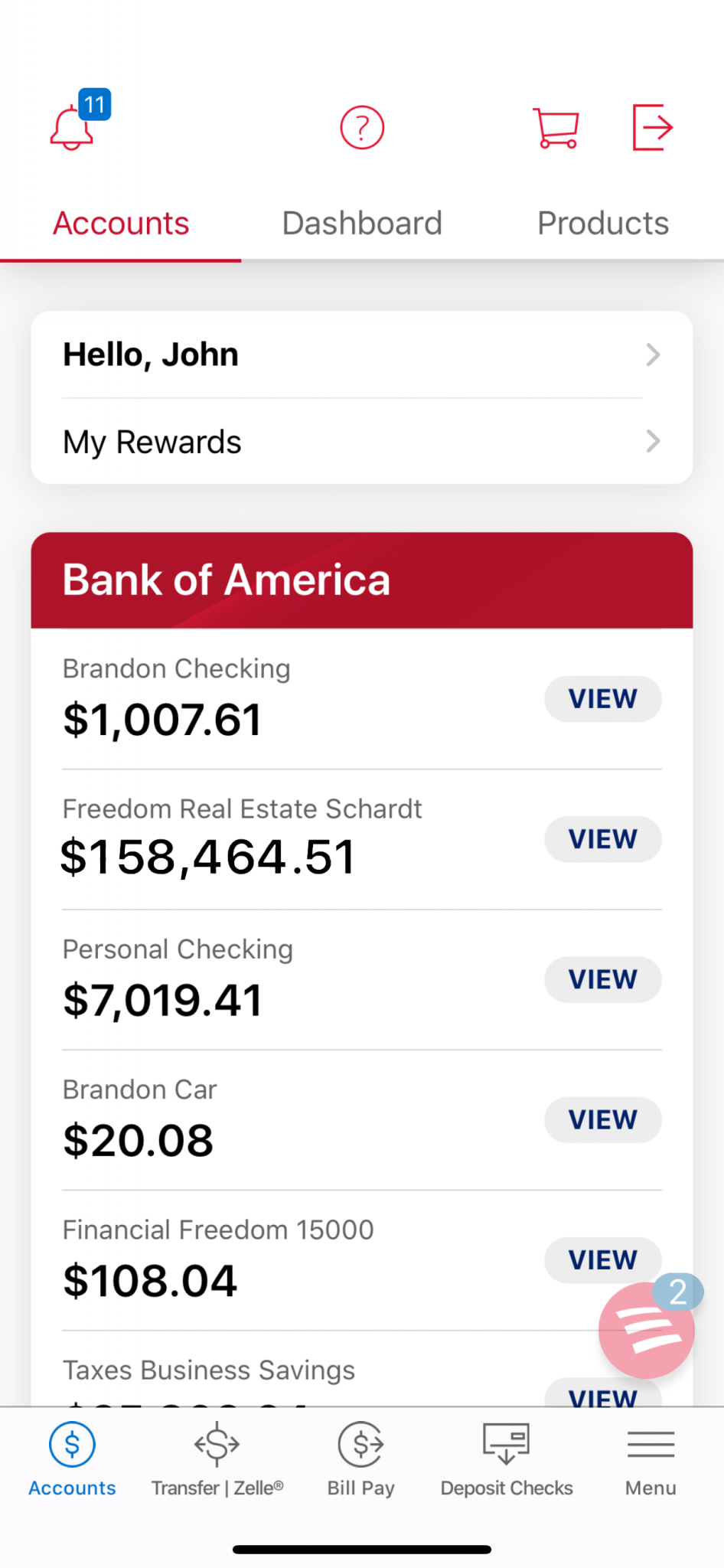Open the bottom Menu hamburger icon
This screenshot has width=724, height=1568.
pos(651,1445)
